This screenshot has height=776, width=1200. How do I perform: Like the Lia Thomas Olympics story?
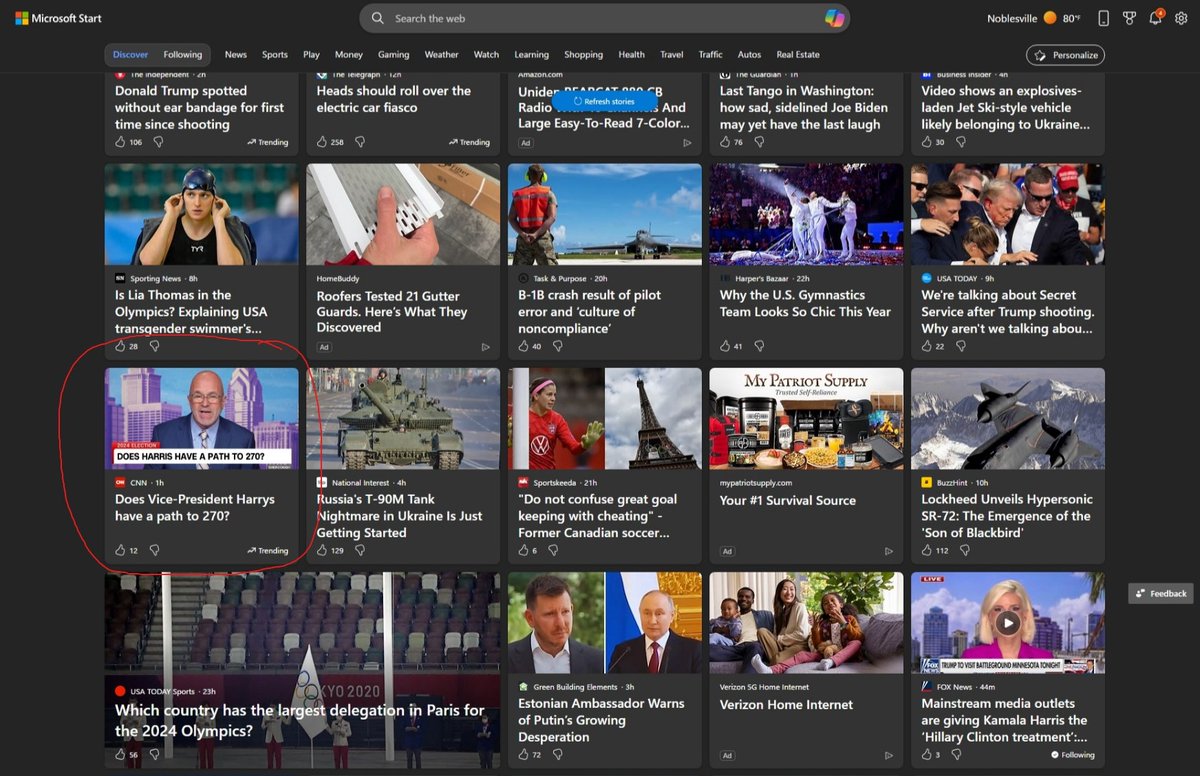click(121, 346)
